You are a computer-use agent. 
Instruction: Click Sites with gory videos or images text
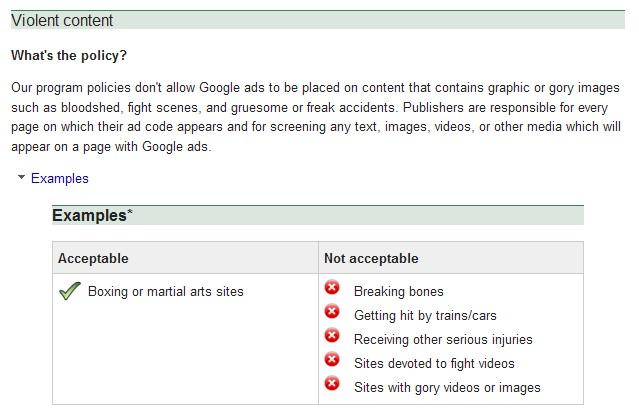[x=447, y=388]
